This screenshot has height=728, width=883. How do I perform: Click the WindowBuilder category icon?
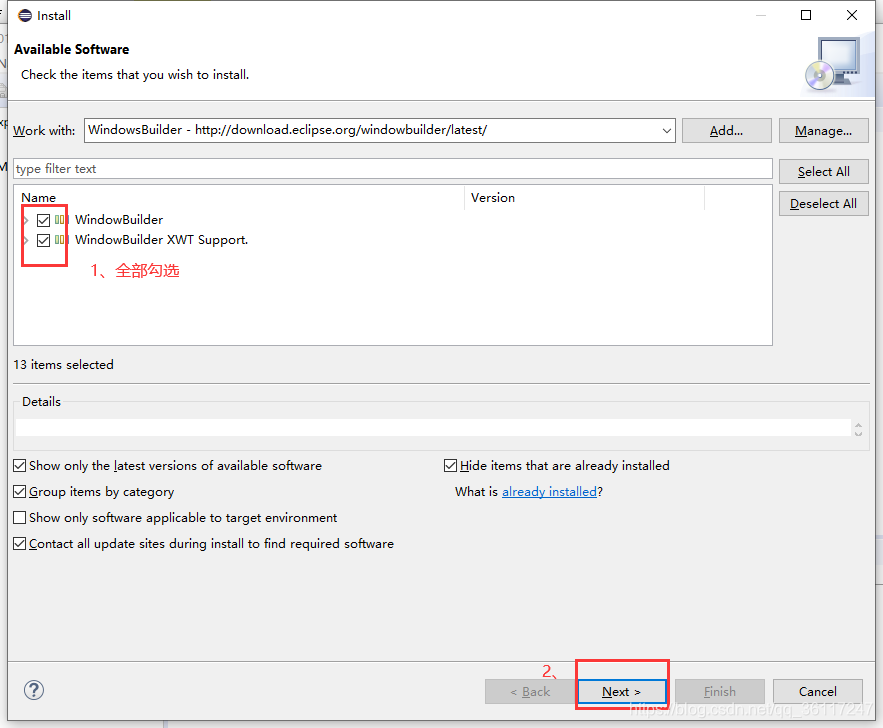point(62,220)
